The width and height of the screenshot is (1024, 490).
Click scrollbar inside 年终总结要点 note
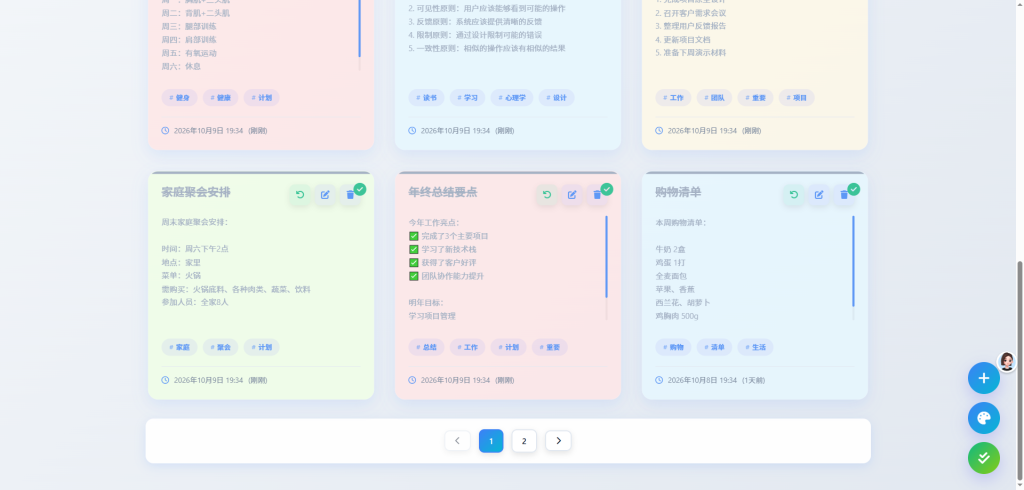606,256
